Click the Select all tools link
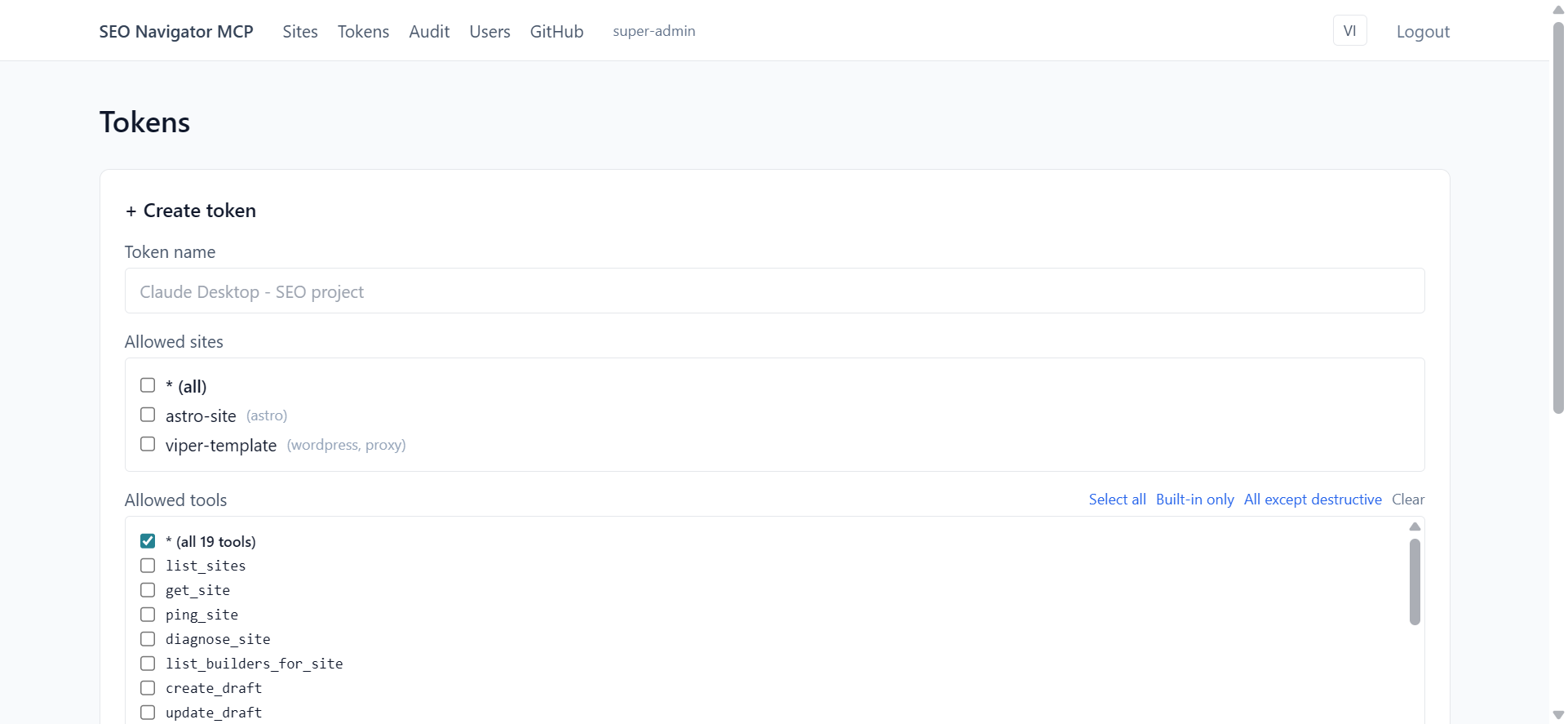The width and height of the screenshot is (1568, 724). (1117, 500)
